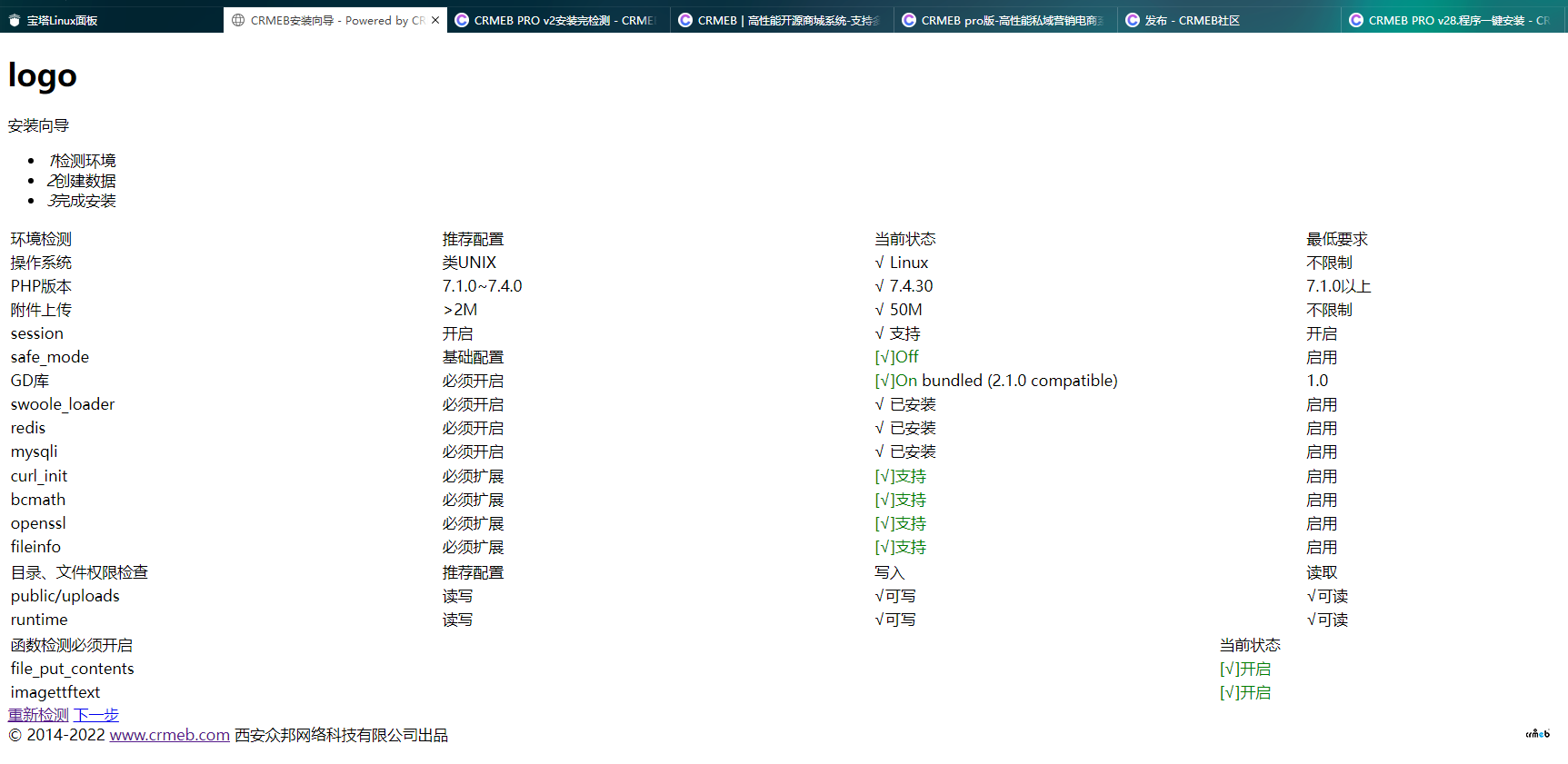Open www.crmeb.com link in footer
This screenshot has height=764, width=1568.
tap(170, 735)
